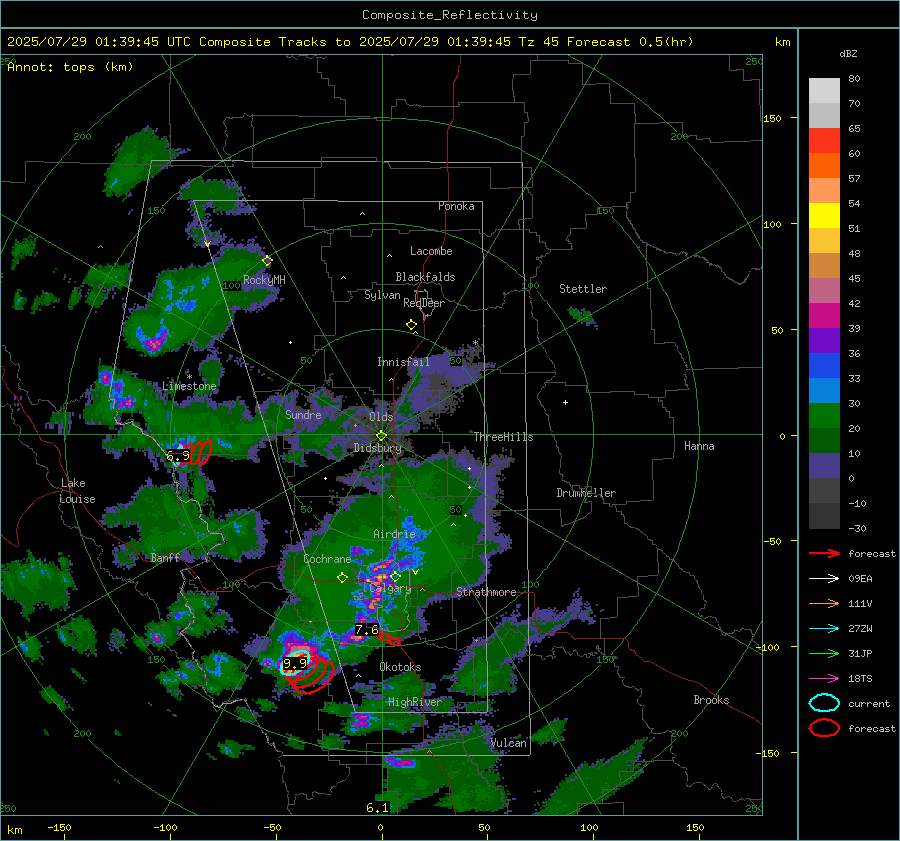Click the Brooks city label
The width and height of the screenshot is (900, 841).
click(711, 700)
